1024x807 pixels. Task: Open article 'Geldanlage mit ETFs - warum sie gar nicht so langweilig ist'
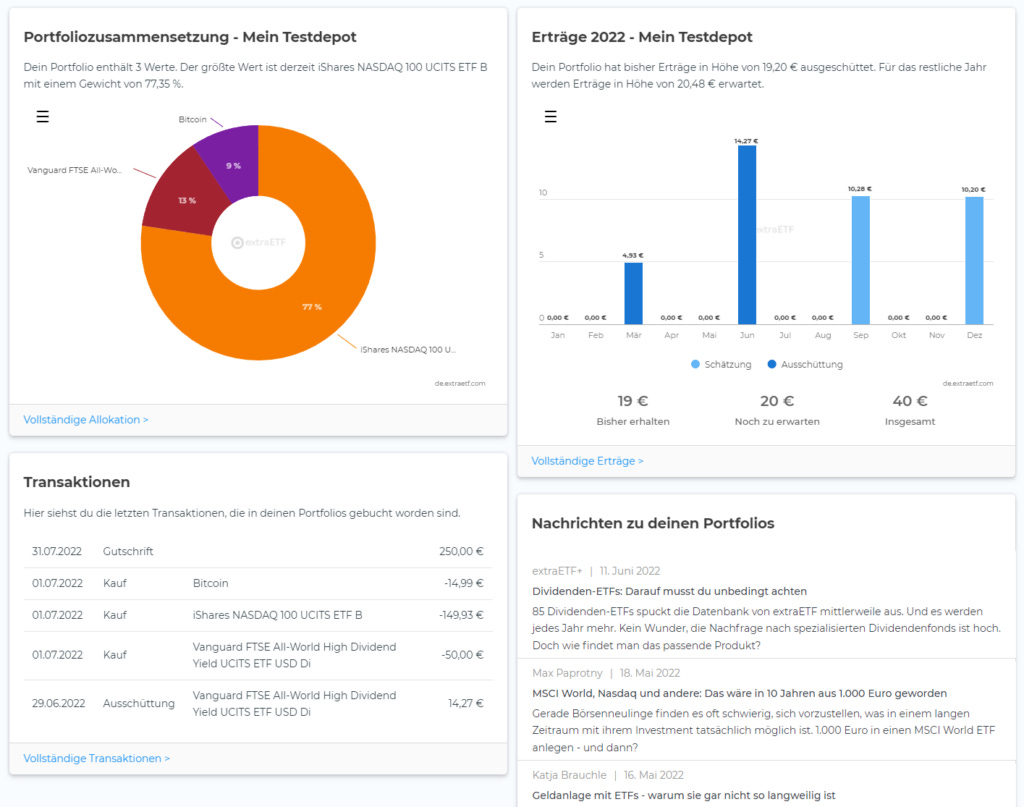[x=684, y=795]
